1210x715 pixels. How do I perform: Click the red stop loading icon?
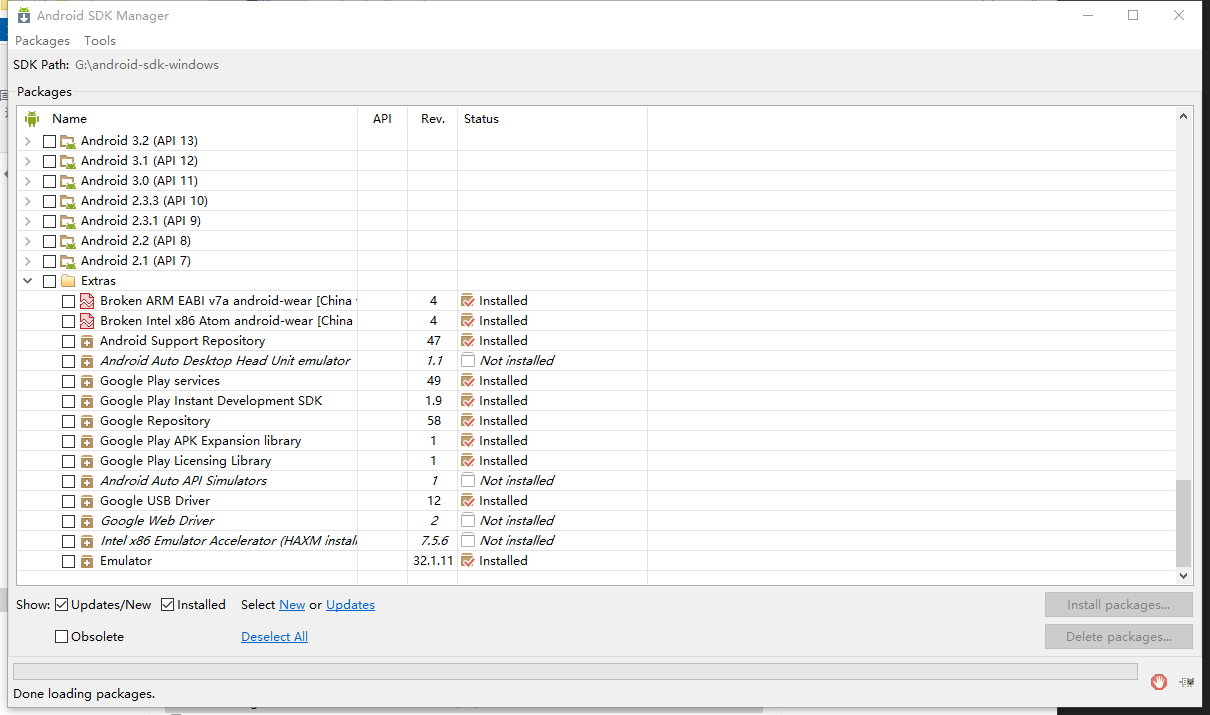[x=1159, y=682]
